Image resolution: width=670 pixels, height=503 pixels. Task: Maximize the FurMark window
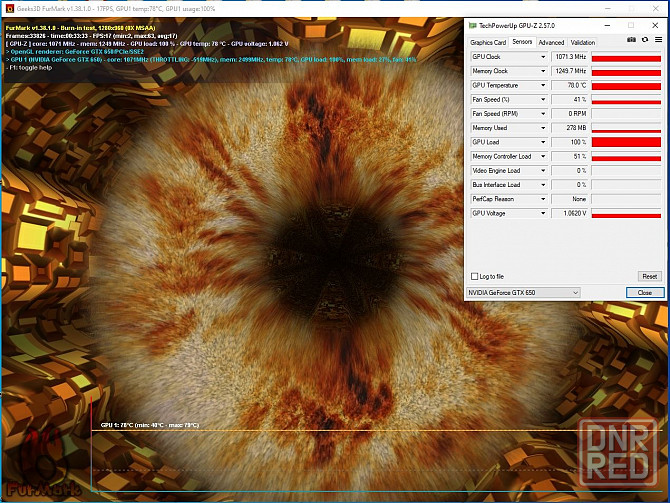pos(634,7)
